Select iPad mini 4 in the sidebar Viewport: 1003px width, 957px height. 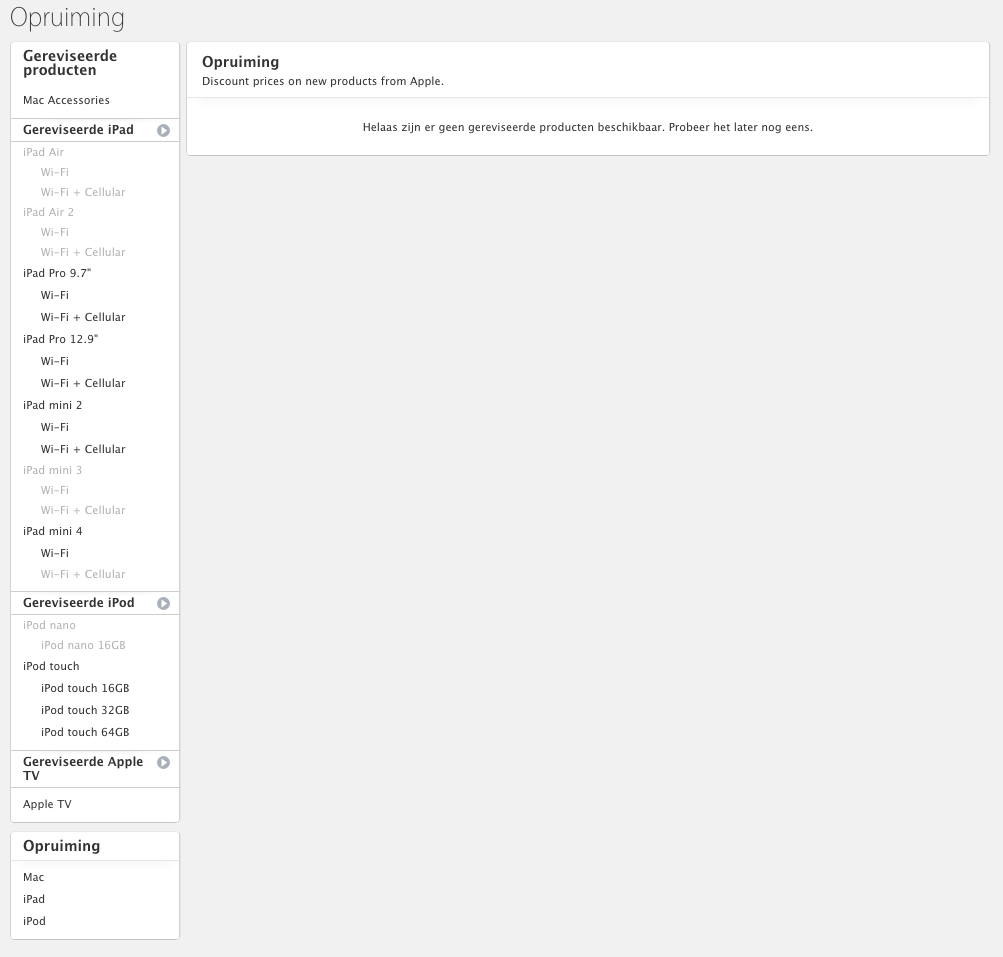(x=52, y=531)
